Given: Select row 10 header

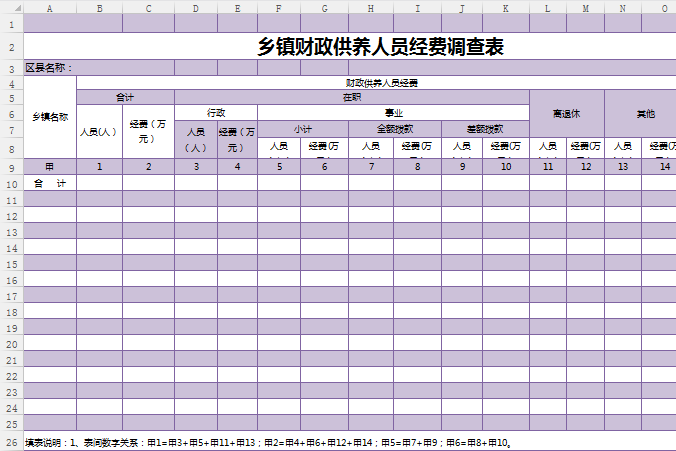Looking at the screenshot, I should [10, 183].
